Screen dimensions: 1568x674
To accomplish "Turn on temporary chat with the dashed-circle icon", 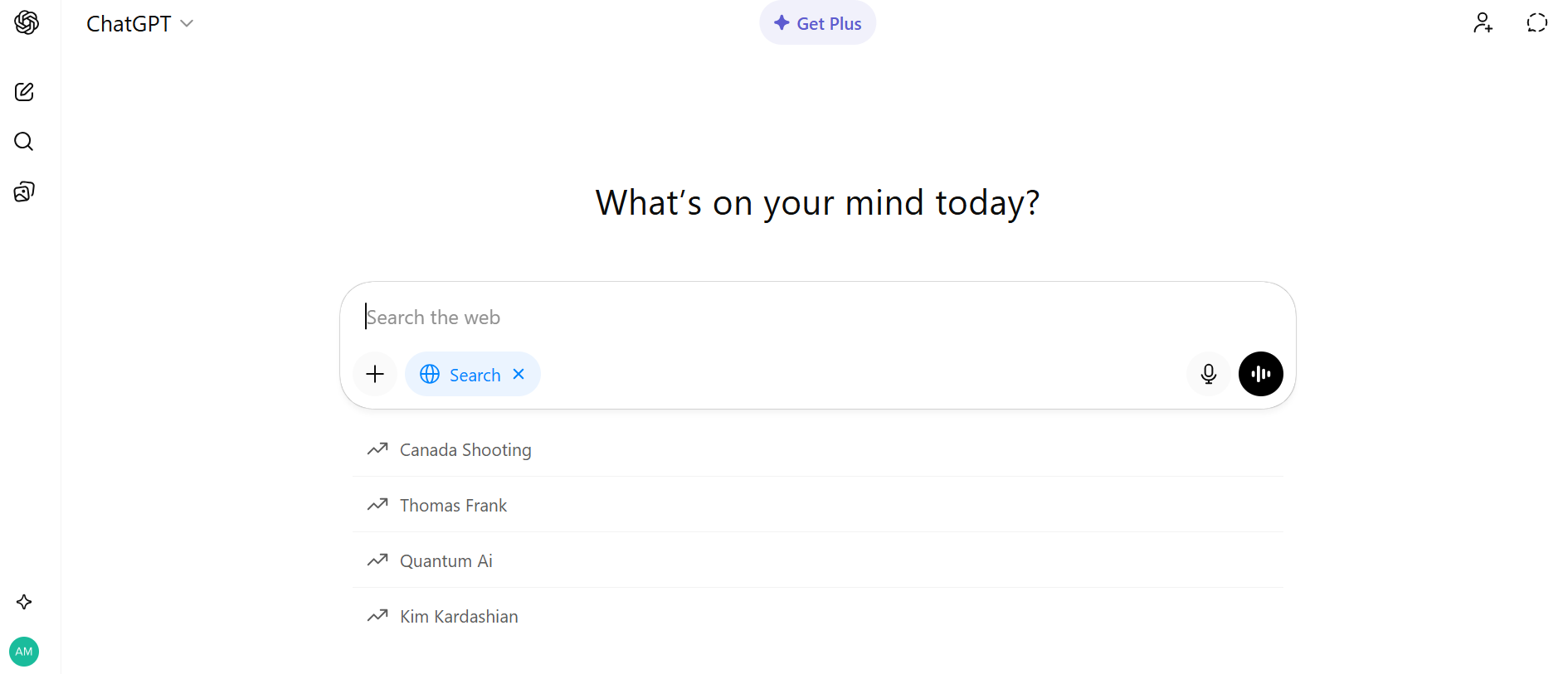I will pos(1536,23).
